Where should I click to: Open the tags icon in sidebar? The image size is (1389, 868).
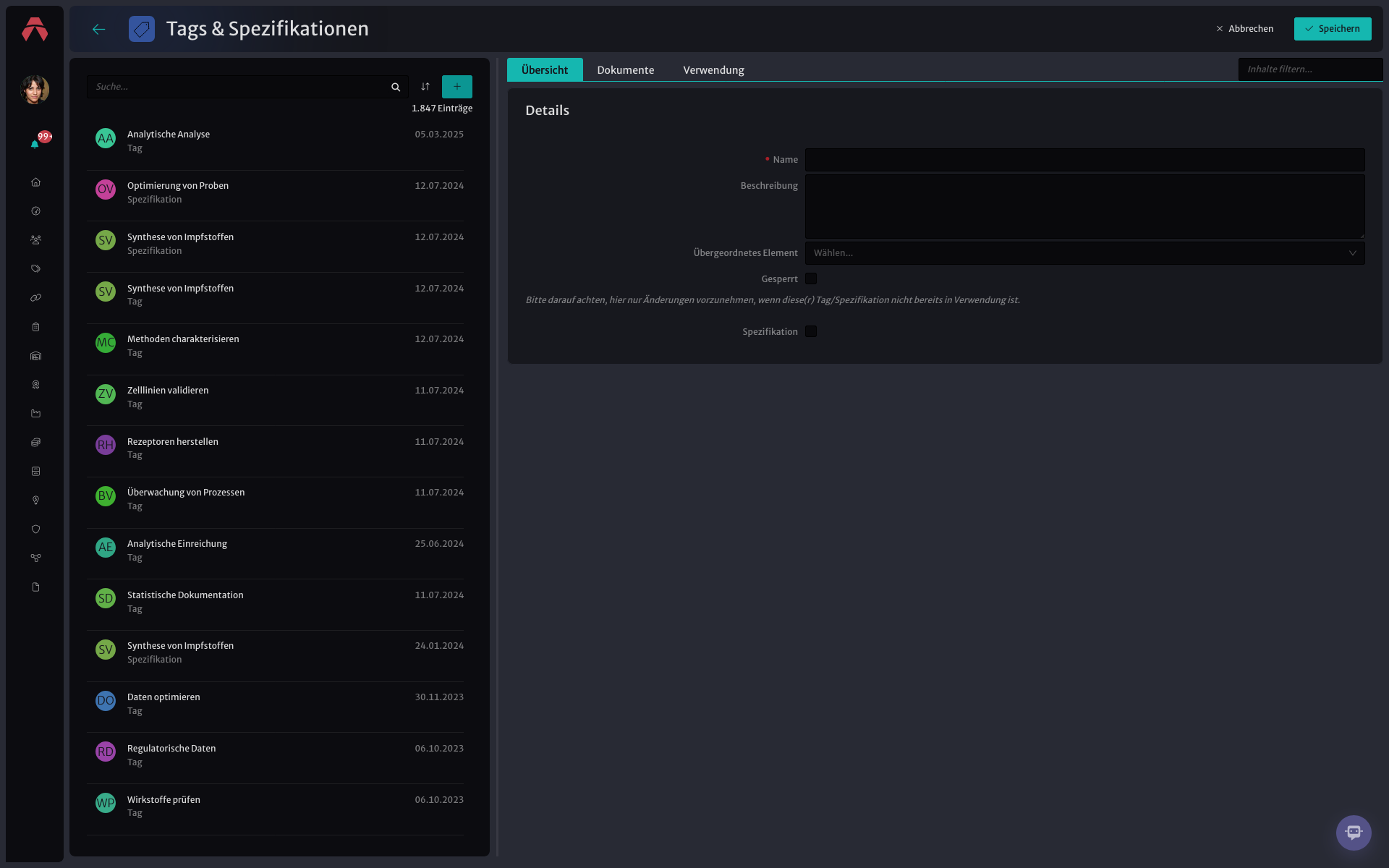[35, 269]
